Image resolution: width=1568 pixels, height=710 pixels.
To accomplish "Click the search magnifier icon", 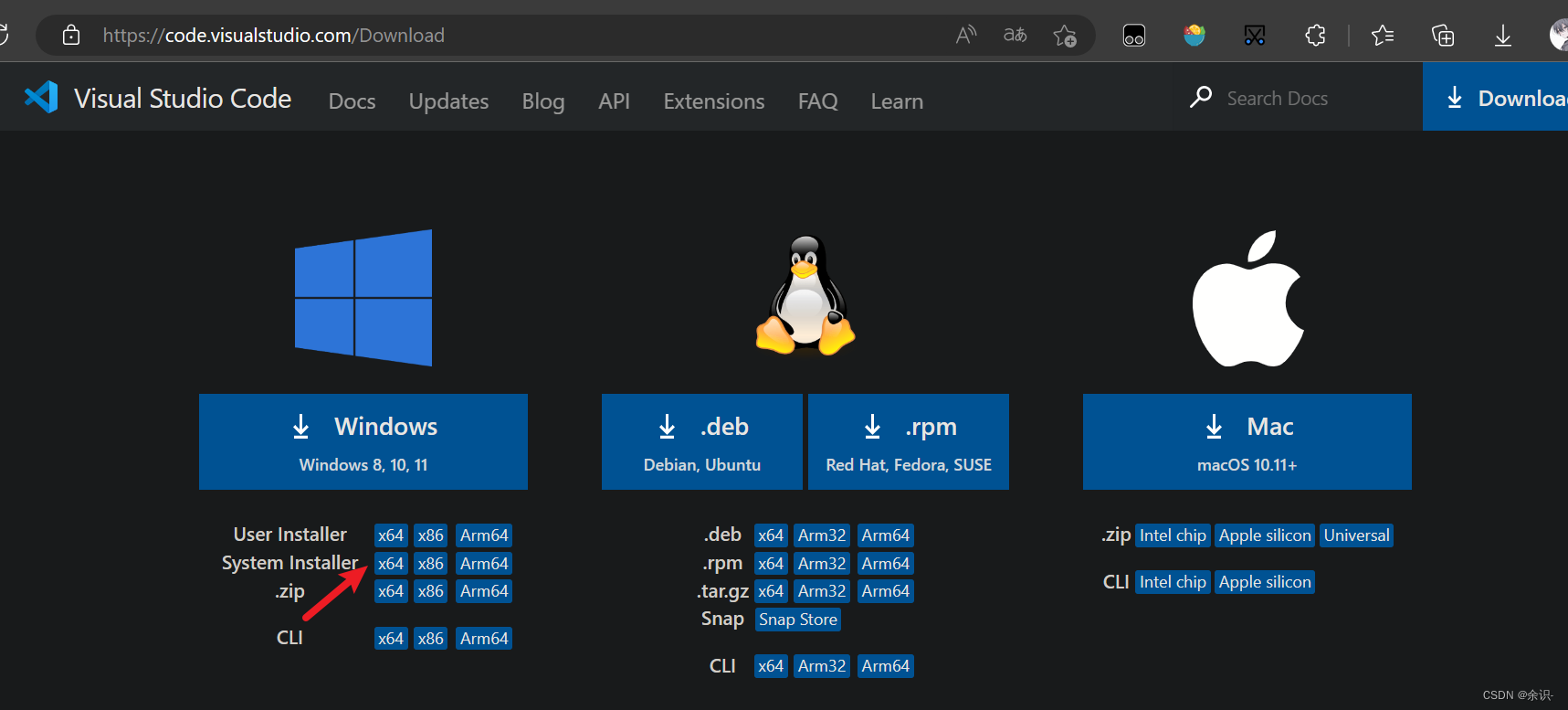I will pyautogui.click(x=1201, y=97).
